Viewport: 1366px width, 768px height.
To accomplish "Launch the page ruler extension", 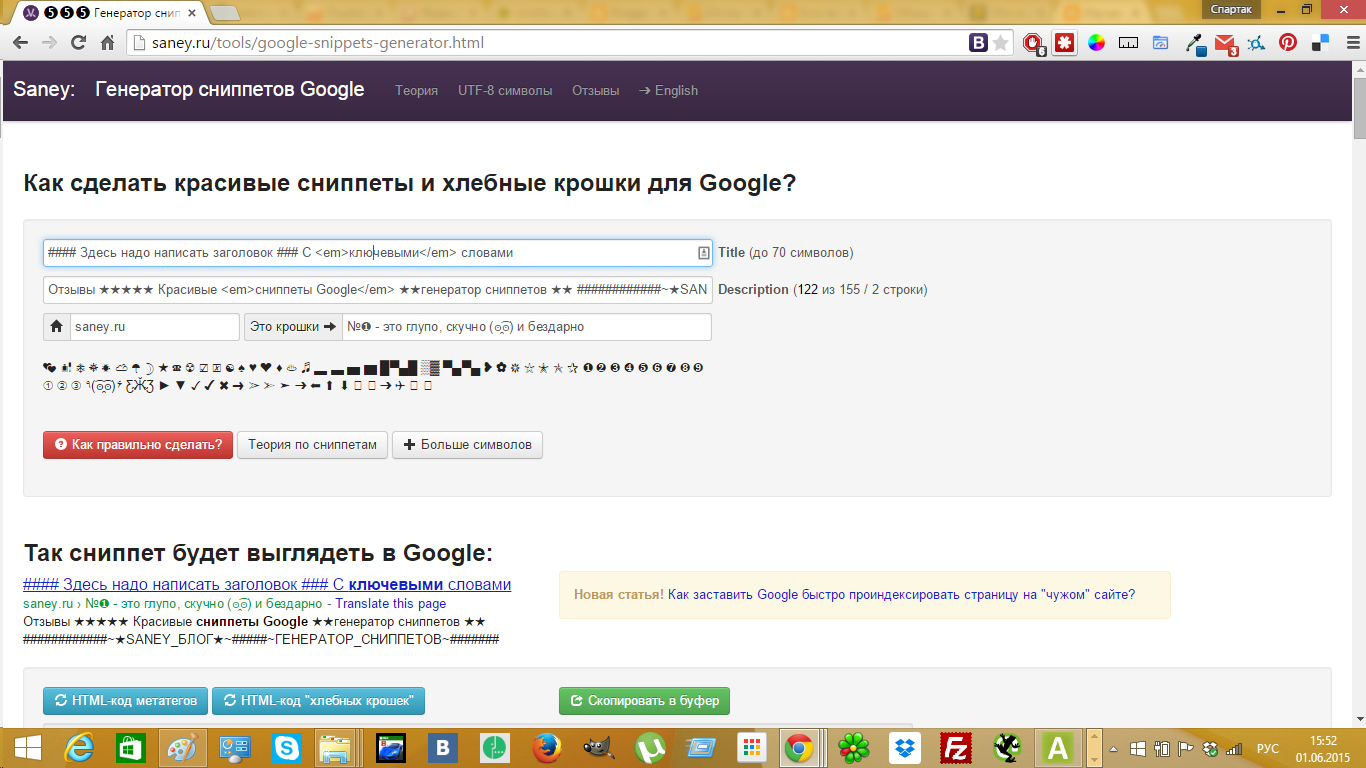I will [x=1129, y=43].
